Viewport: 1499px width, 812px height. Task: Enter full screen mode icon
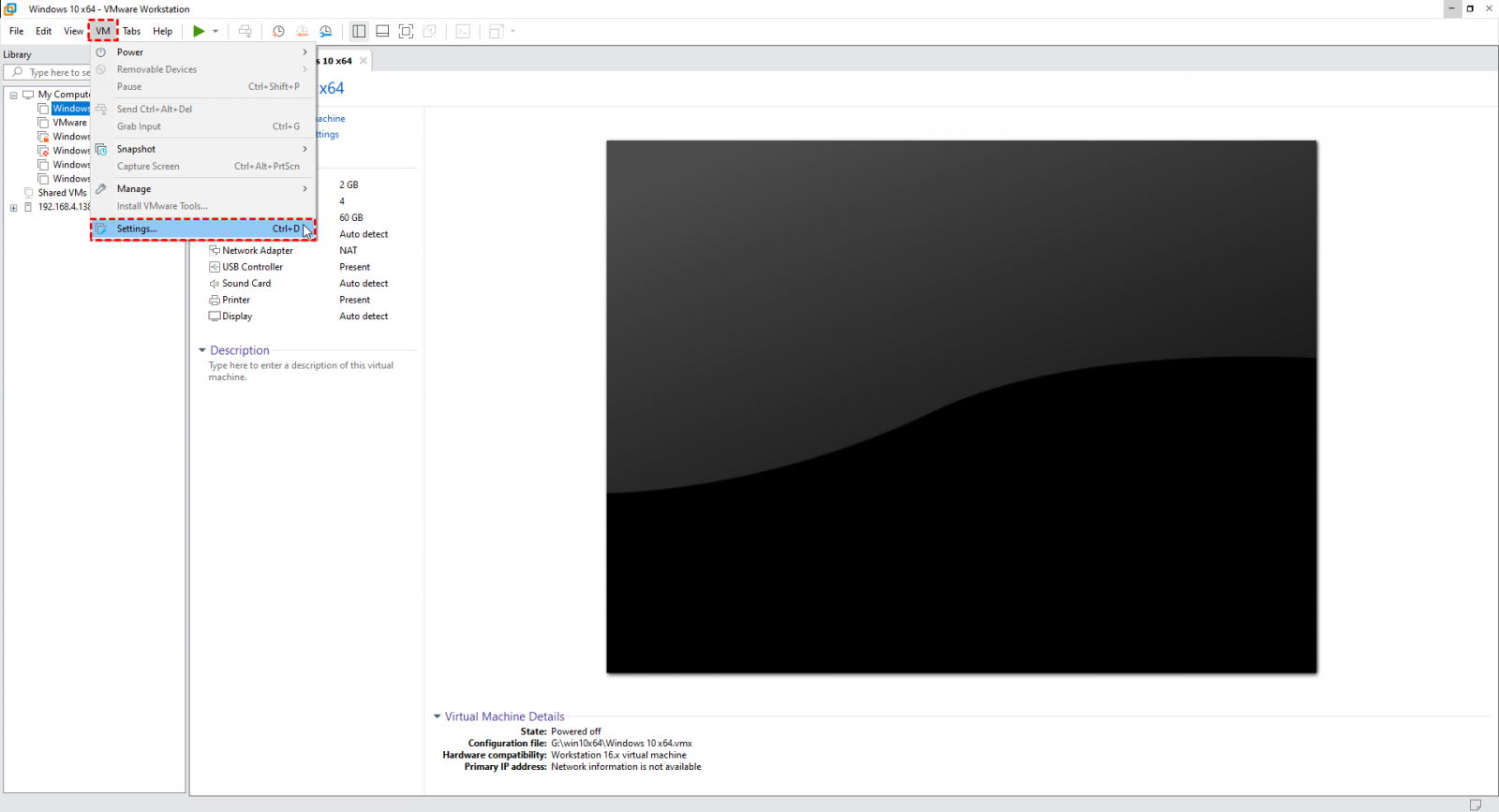click(406, 31)
